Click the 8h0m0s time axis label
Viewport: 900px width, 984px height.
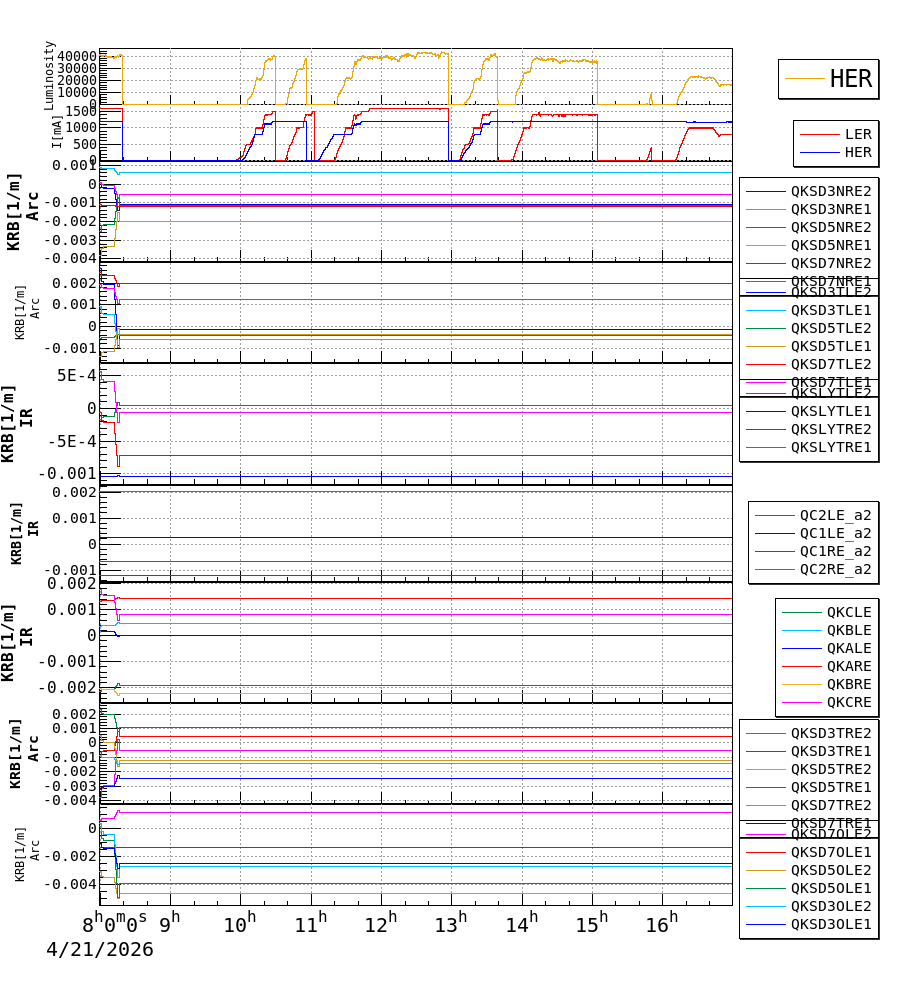(115, 924)
